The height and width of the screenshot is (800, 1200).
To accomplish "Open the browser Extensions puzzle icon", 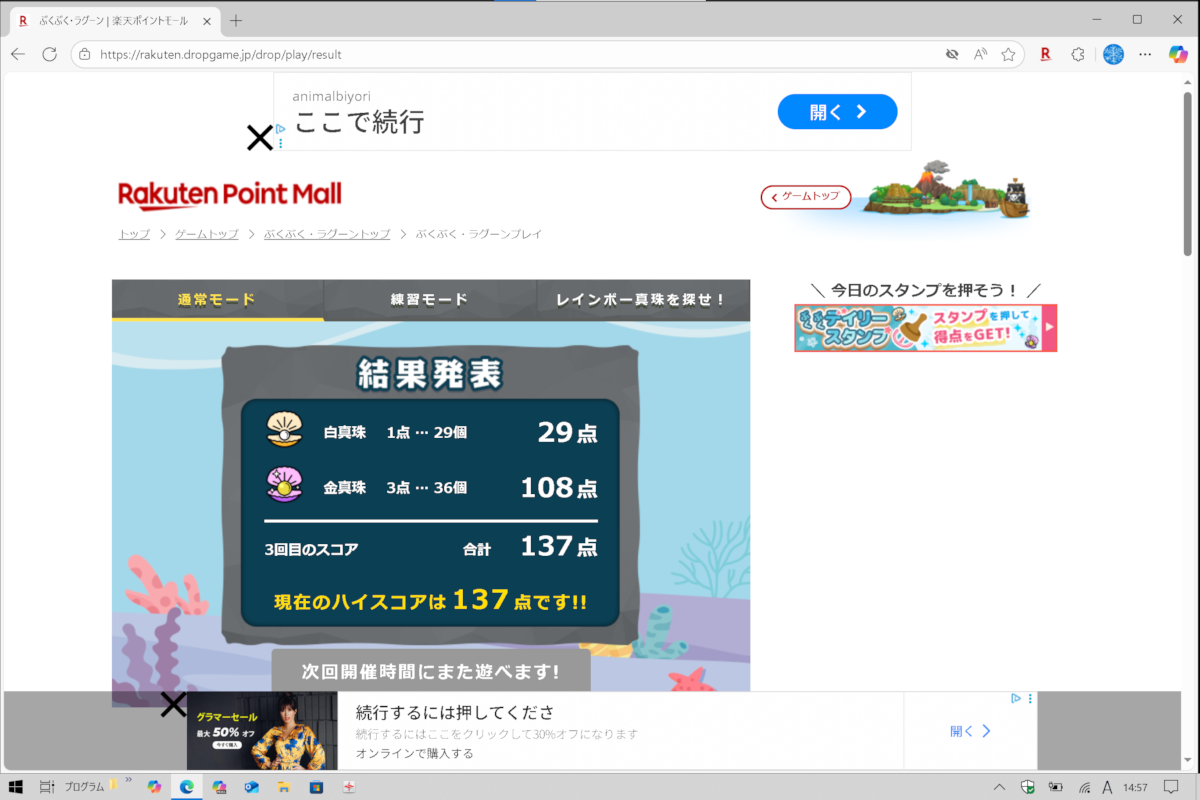I will [1078, 55].
